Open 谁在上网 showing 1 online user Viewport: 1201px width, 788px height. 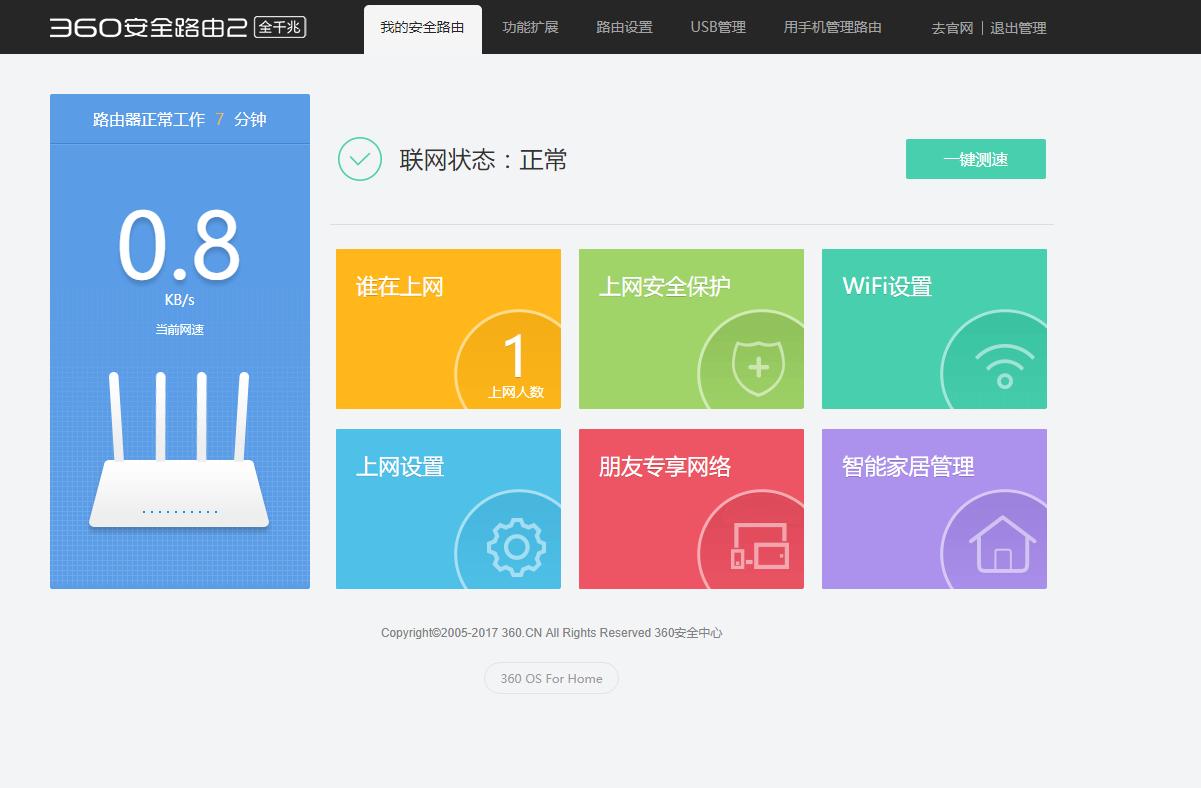[x=447, y=328]
